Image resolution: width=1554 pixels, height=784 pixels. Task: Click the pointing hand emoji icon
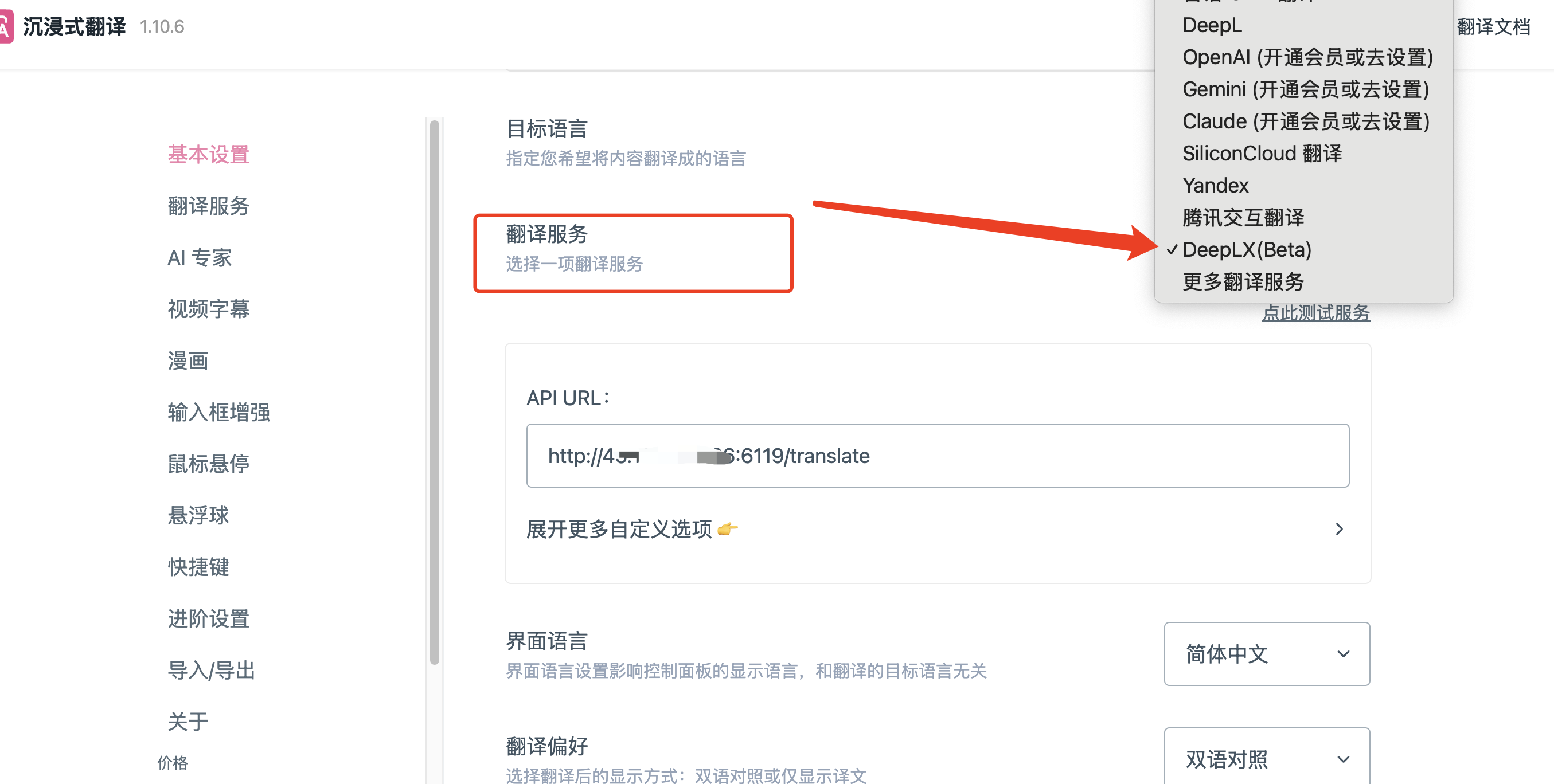click(728, 529)
